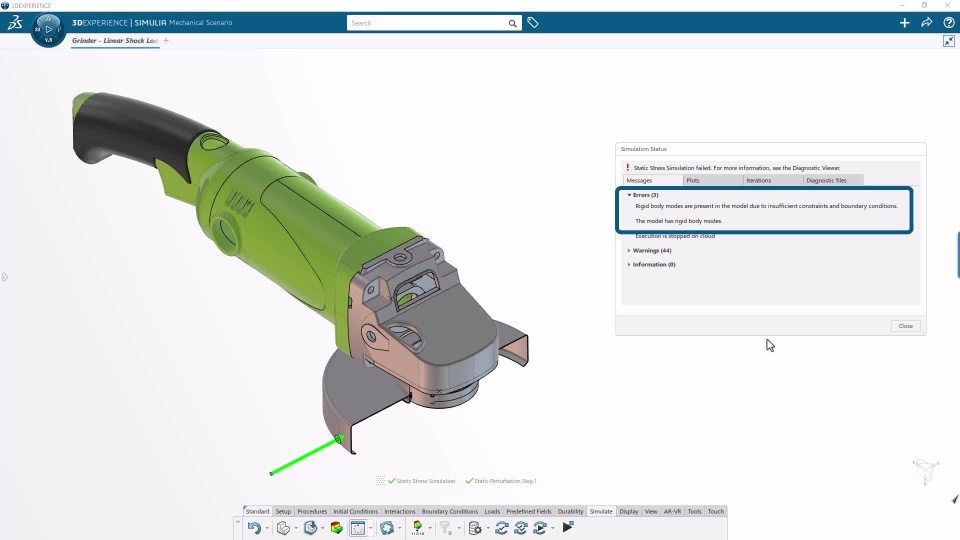
Task: Open the Predefined Fields tab
Action: [x=529, y=511]
